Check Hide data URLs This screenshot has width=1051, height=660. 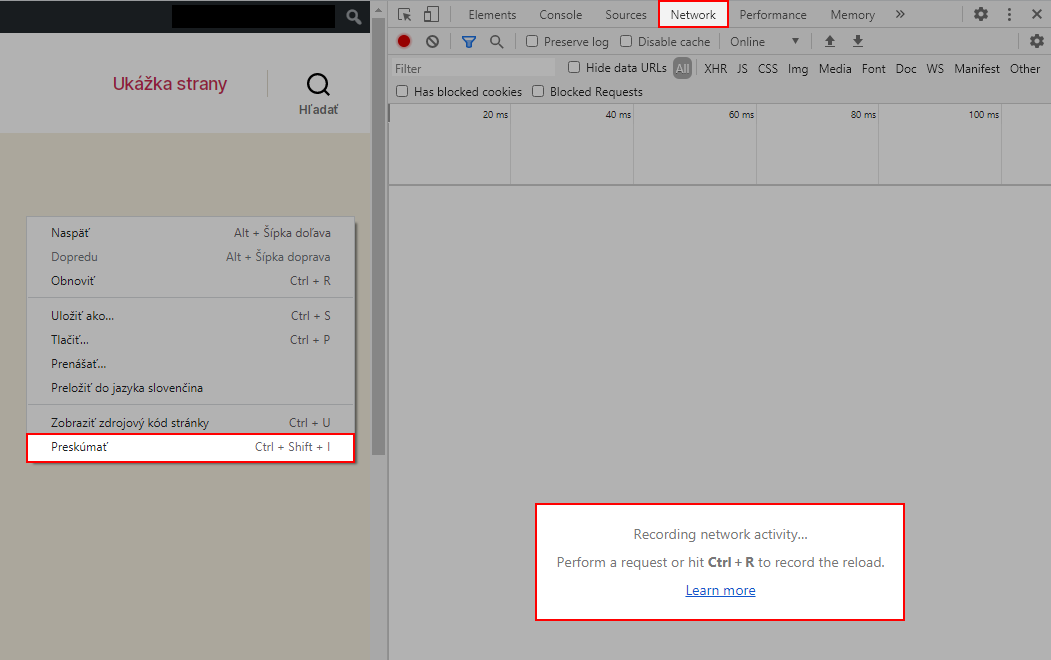pos(574,67)
